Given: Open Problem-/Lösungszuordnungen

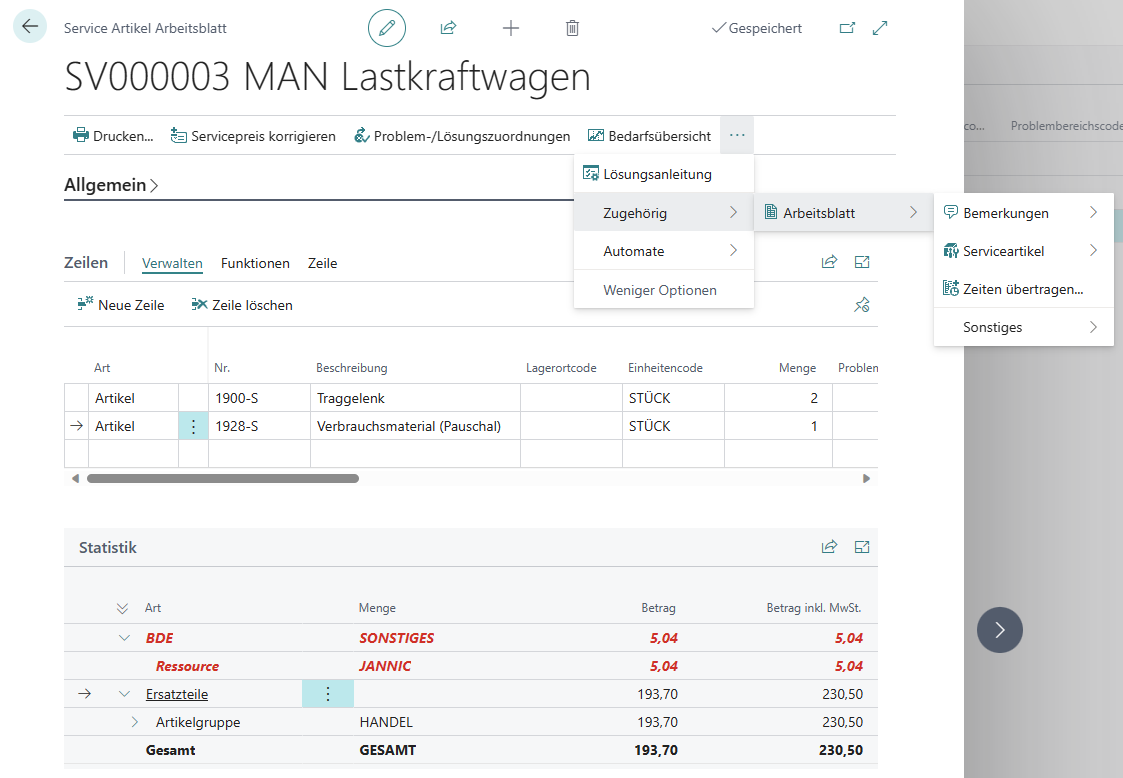Looking at the screenshot, I should click(462, 135).
